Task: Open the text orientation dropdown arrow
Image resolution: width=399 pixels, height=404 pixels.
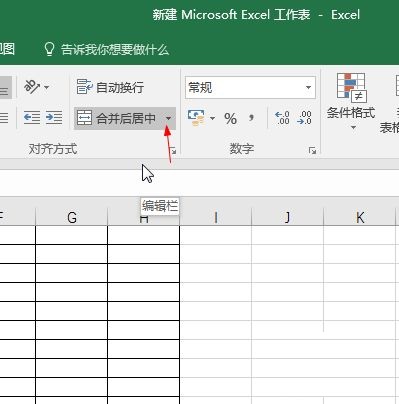Action: [47, 87]
